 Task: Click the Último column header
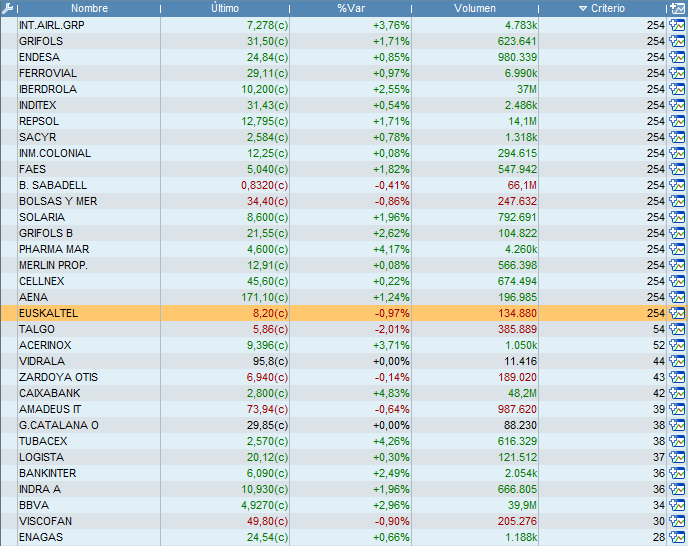[225, 8]
